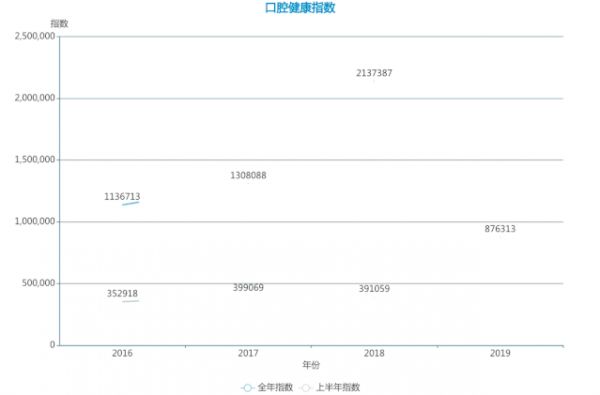The image size is (600, 395).
Task: Click the y-axis value 2,500,000
Action: coord(35,36)
